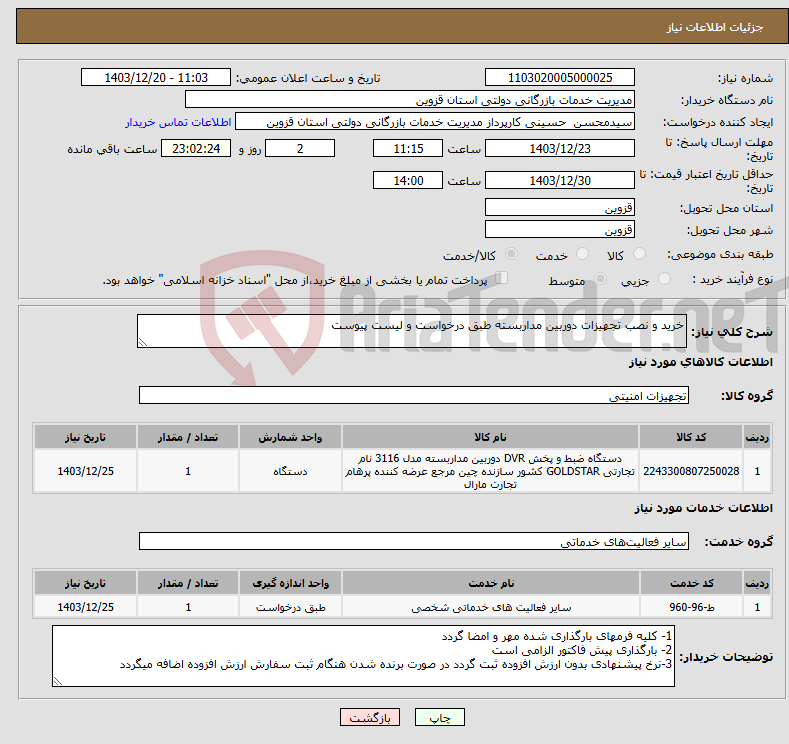Click the price validity date 1403/12/30
The width and height of the screenshot is (789, 744).
coord(560,180)
